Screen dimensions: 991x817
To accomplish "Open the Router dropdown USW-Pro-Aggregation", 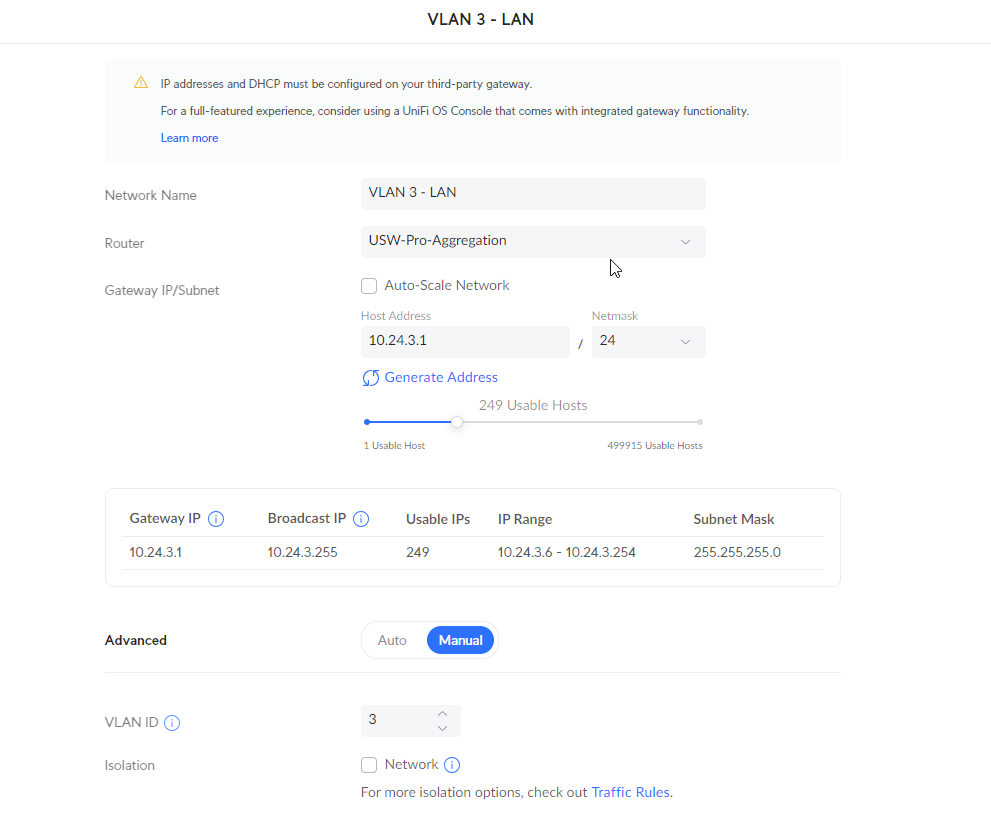I will (x=532, y=241).
